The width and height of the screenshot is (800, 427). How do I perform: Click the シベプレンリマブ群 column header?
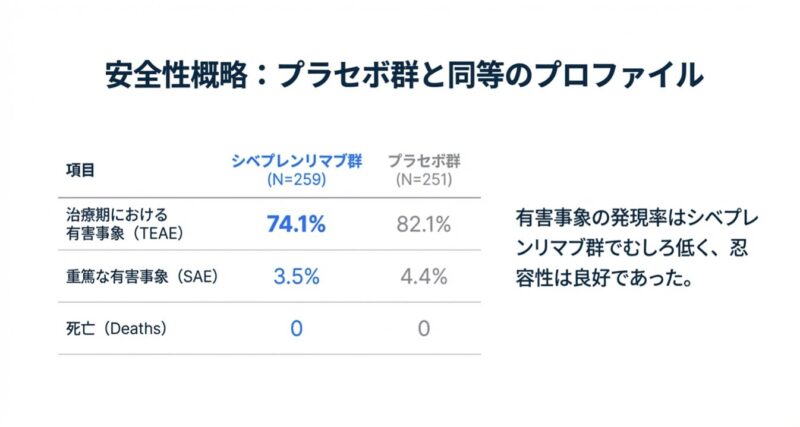coord(296,162)
